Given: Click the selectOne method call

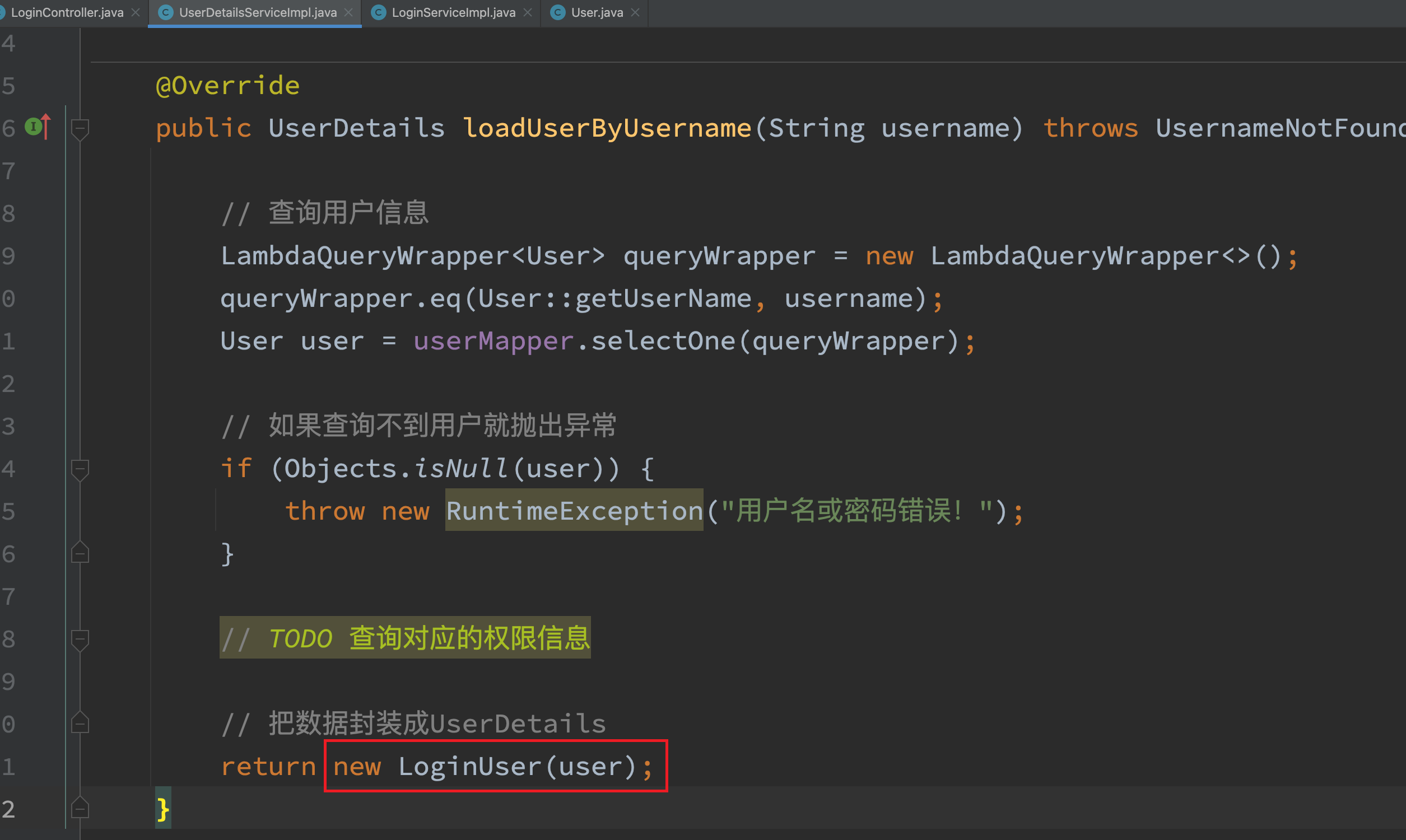Looking at the screenshot, I should coord(663,342).
